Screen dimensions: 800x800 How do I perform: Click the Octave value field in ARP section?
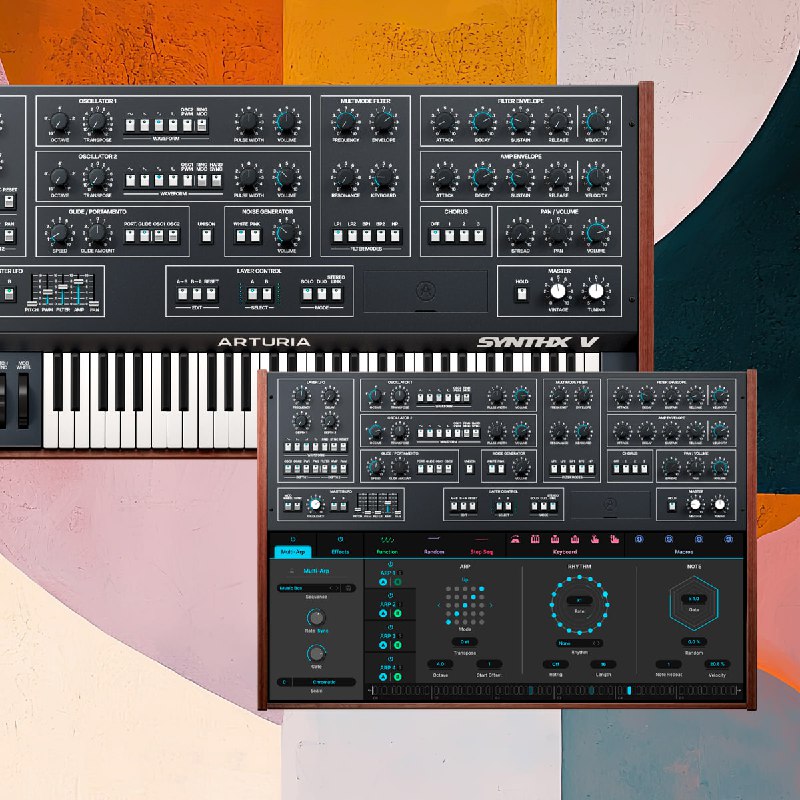point(440,664)
